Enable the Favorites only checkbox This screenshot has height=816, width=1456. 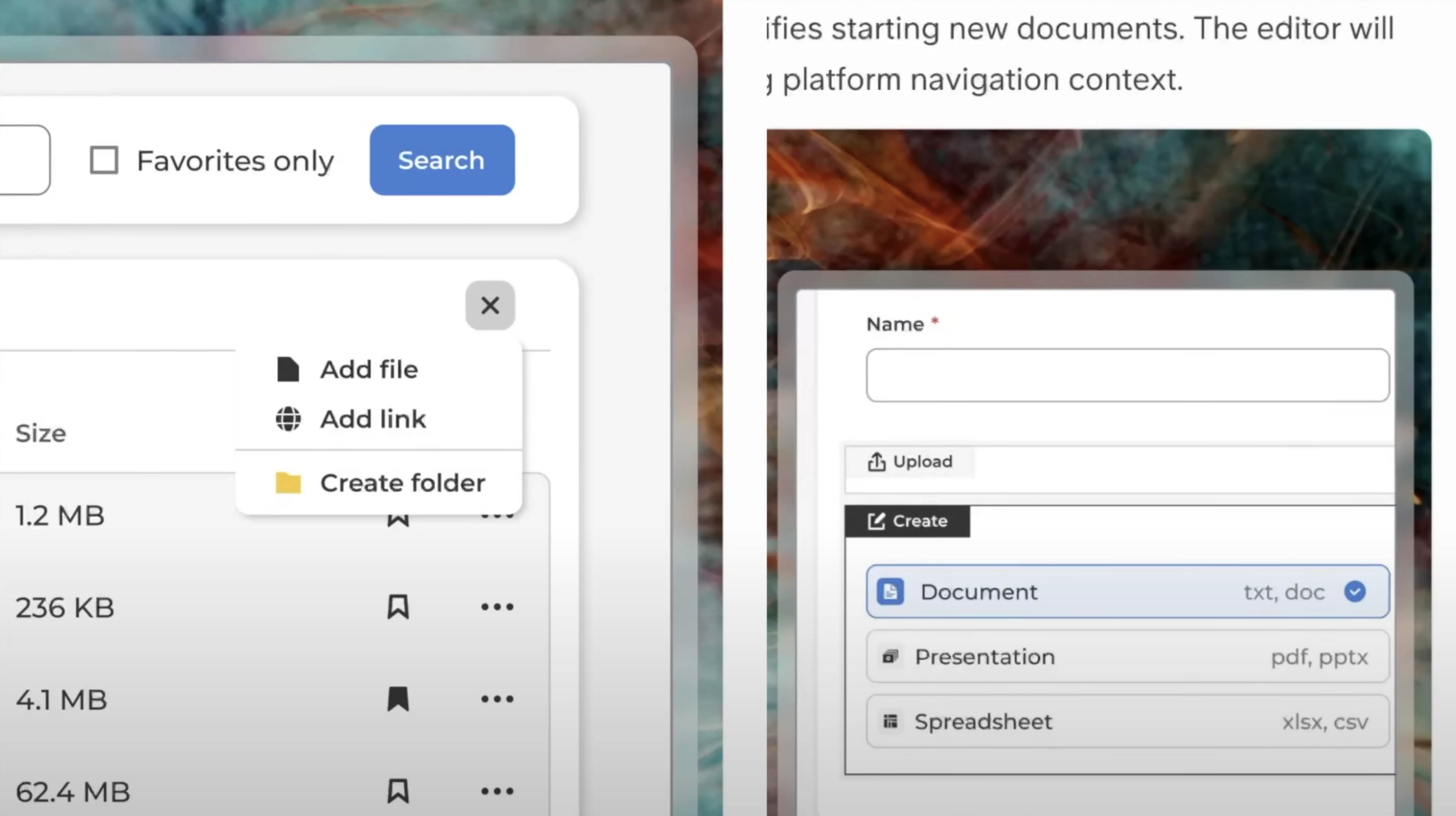click(x=104, y=160)
